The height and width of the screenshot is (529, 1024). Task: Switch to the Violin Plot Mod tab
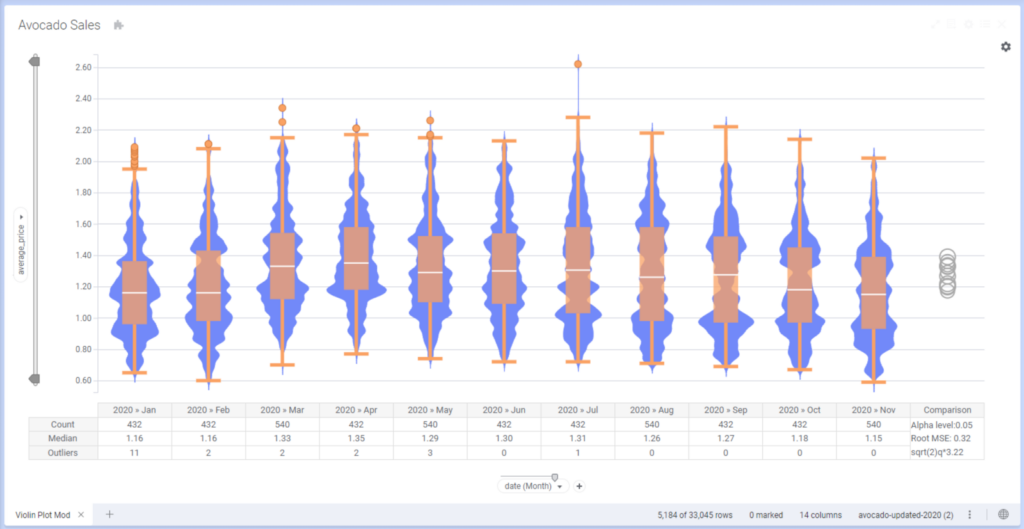[41, 514]
